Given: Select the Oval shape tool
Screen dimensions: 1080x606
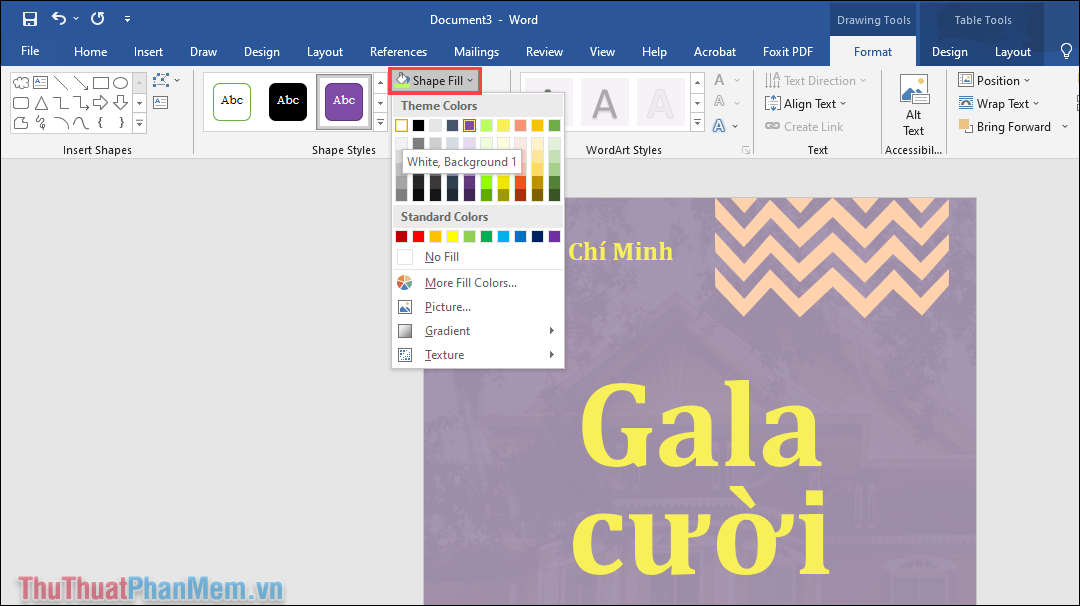Looking at the screenshot, I should point(121,83).
